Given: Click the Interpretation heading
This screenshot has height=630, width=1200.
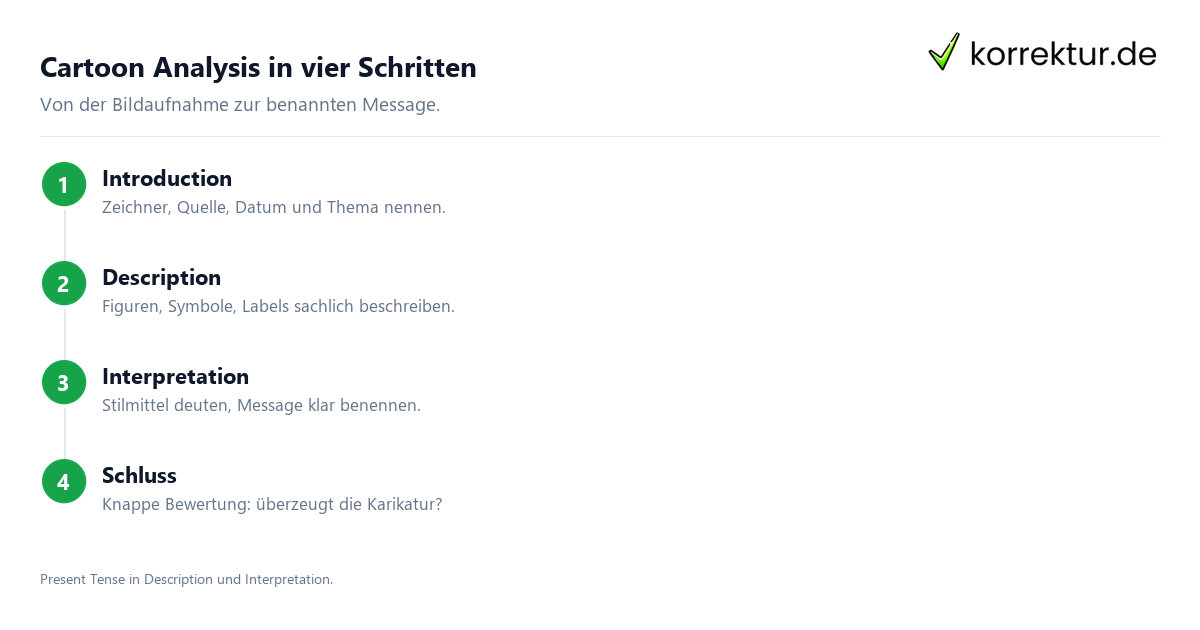Looking at the screenshot, I should click(175, 377).
